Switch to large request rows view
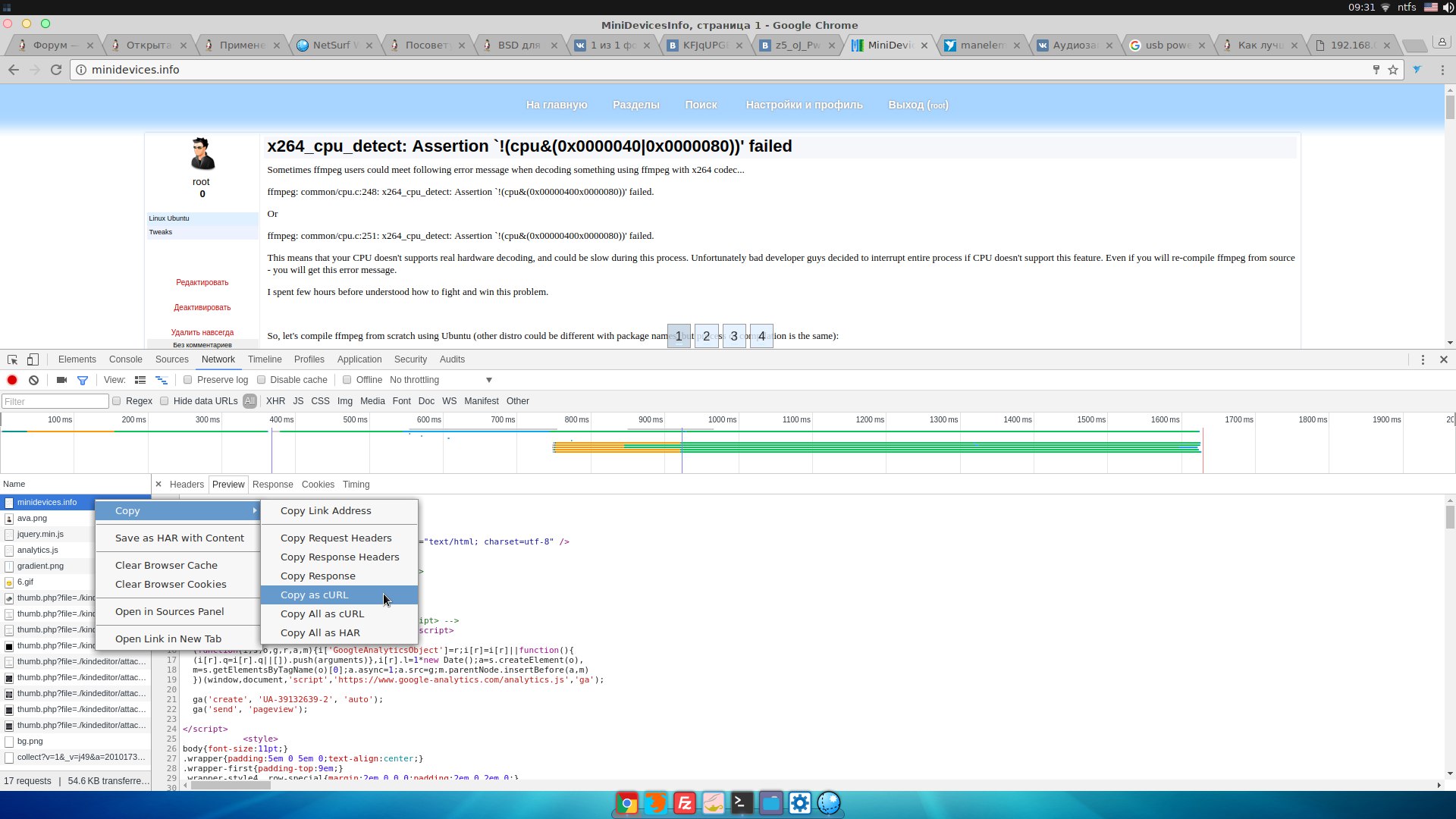Image resolution: width=1456 pixels, height=819 pixels. 140,380
